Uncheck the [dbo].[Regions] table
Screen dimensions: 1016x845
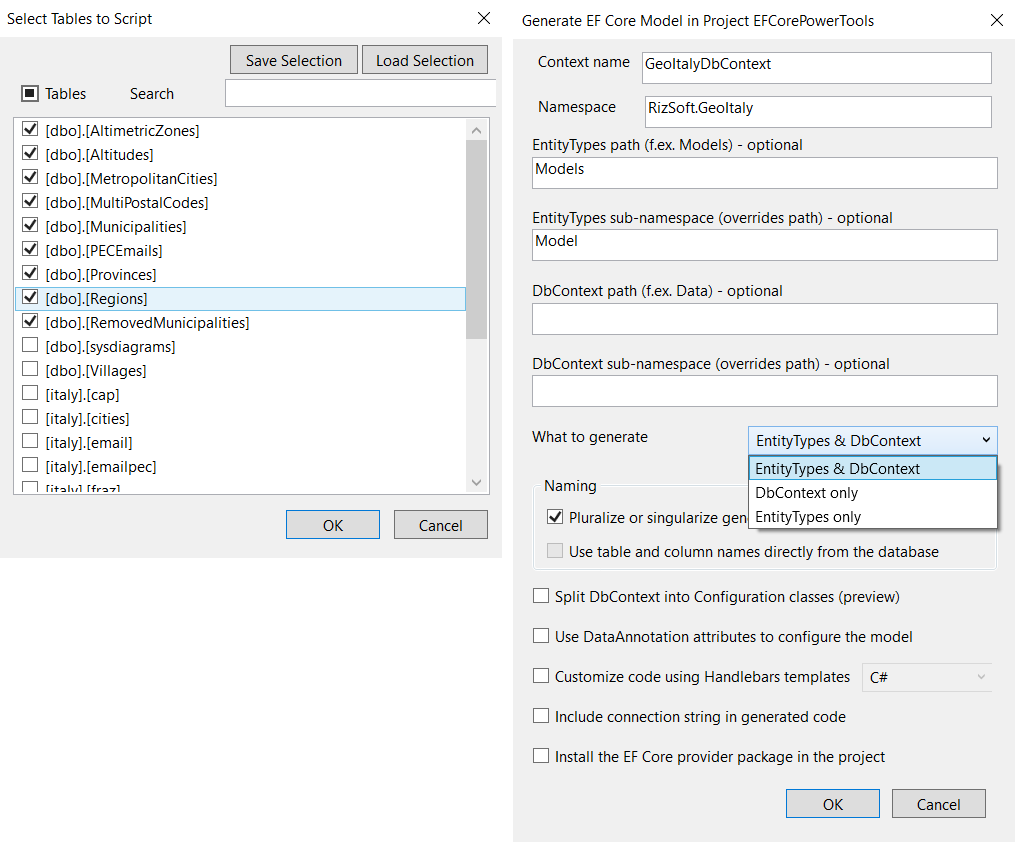(x=30, y=297)
